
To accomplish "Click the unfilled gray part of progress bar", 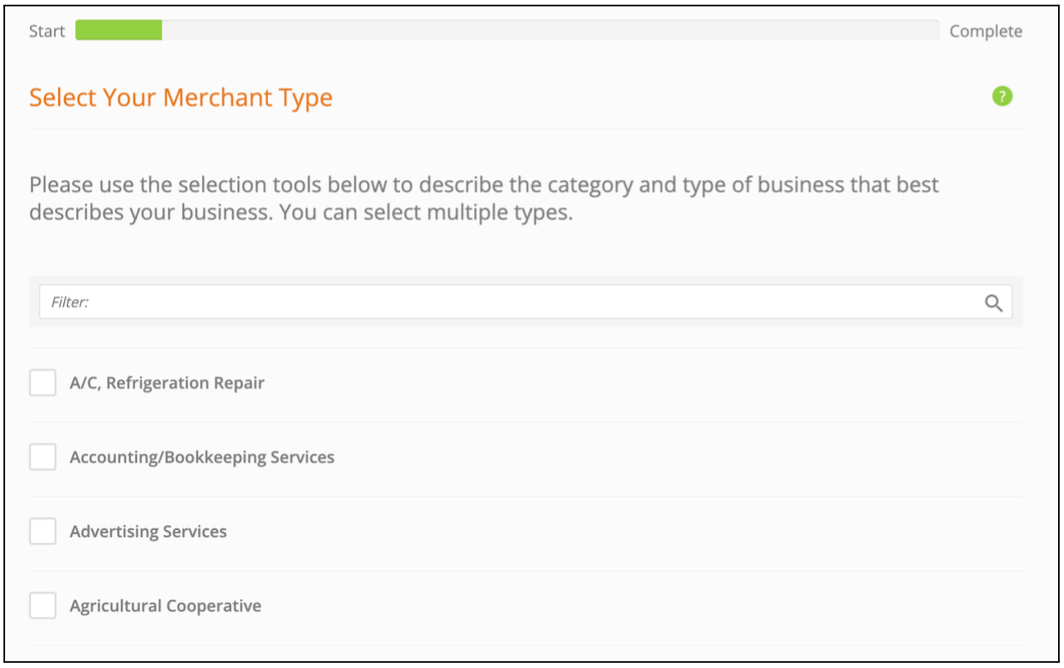I will pos(550,30).
